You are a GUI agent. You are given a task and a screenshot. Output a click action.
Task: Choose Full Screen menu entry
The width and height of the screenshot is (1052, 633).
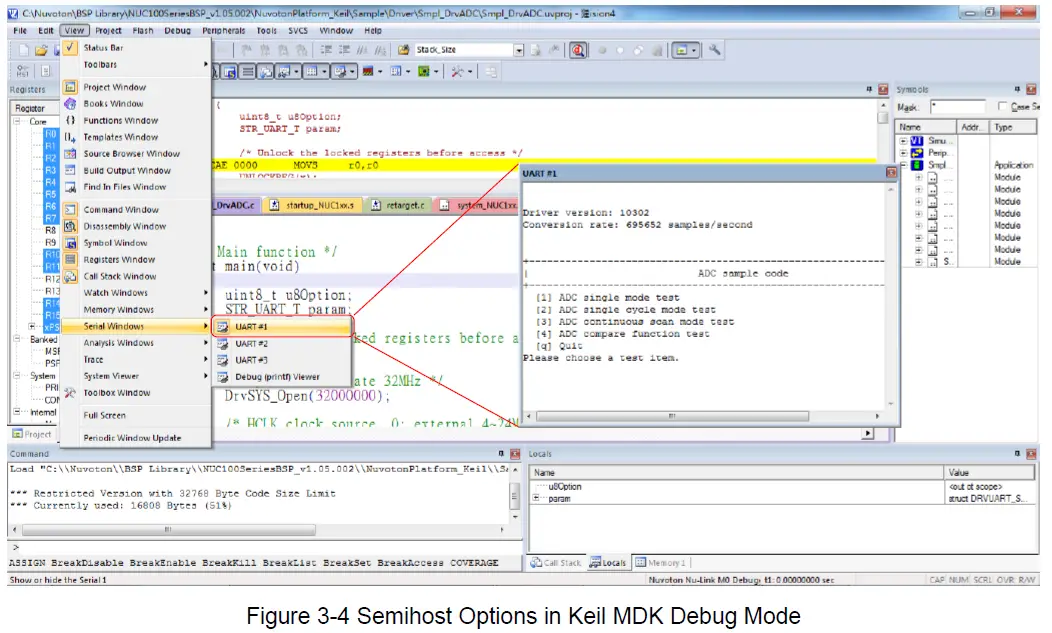105,416
